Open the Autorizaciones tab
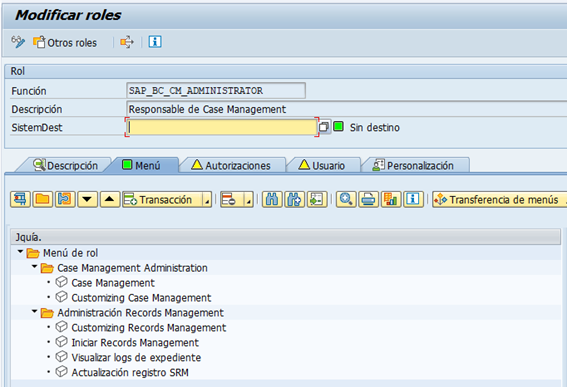Image resolution: width=567 pixels, height=387 pixels. coord(231,165)
